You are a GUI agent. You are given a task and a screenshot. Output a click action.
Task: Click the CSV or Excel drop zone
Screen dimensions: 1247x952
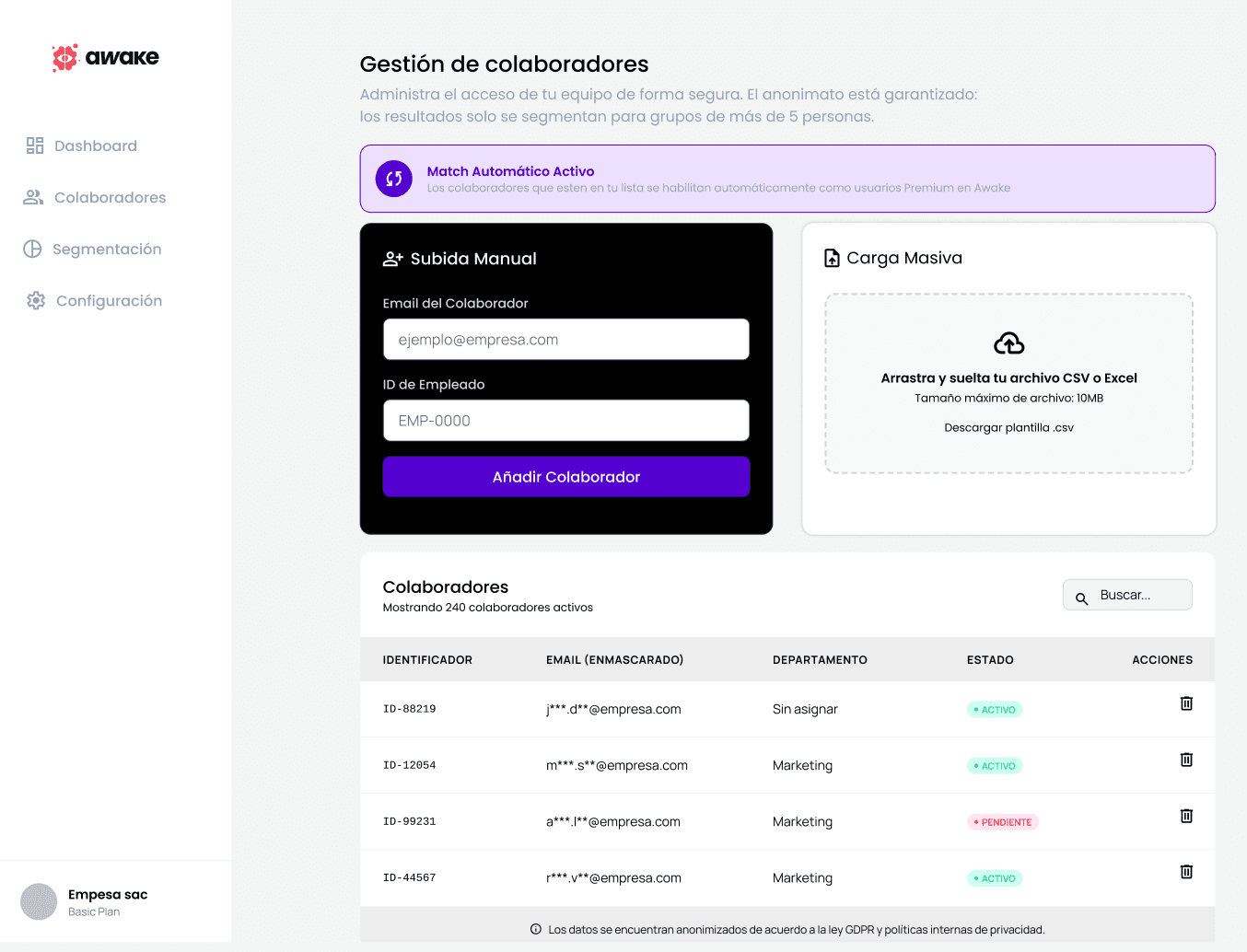1009,384
